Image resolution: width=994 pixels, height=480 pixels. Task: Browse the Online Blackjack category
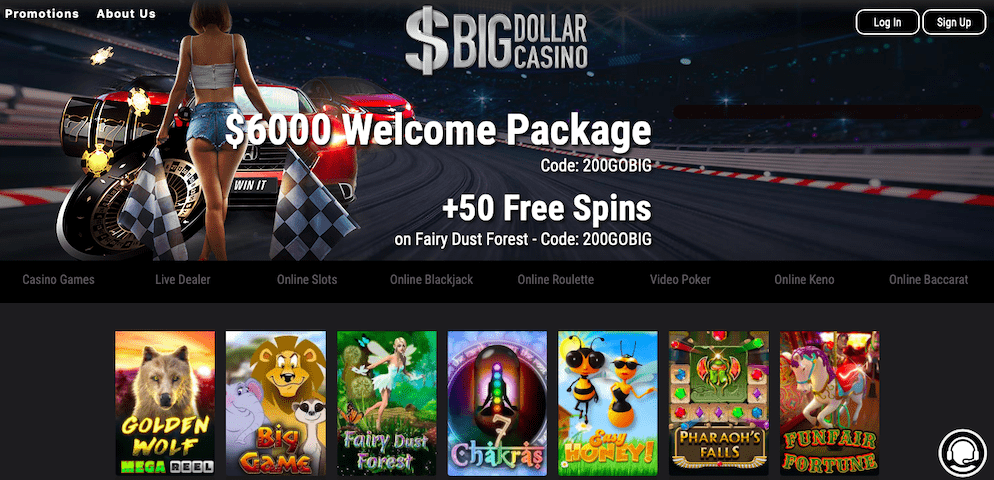431,280
